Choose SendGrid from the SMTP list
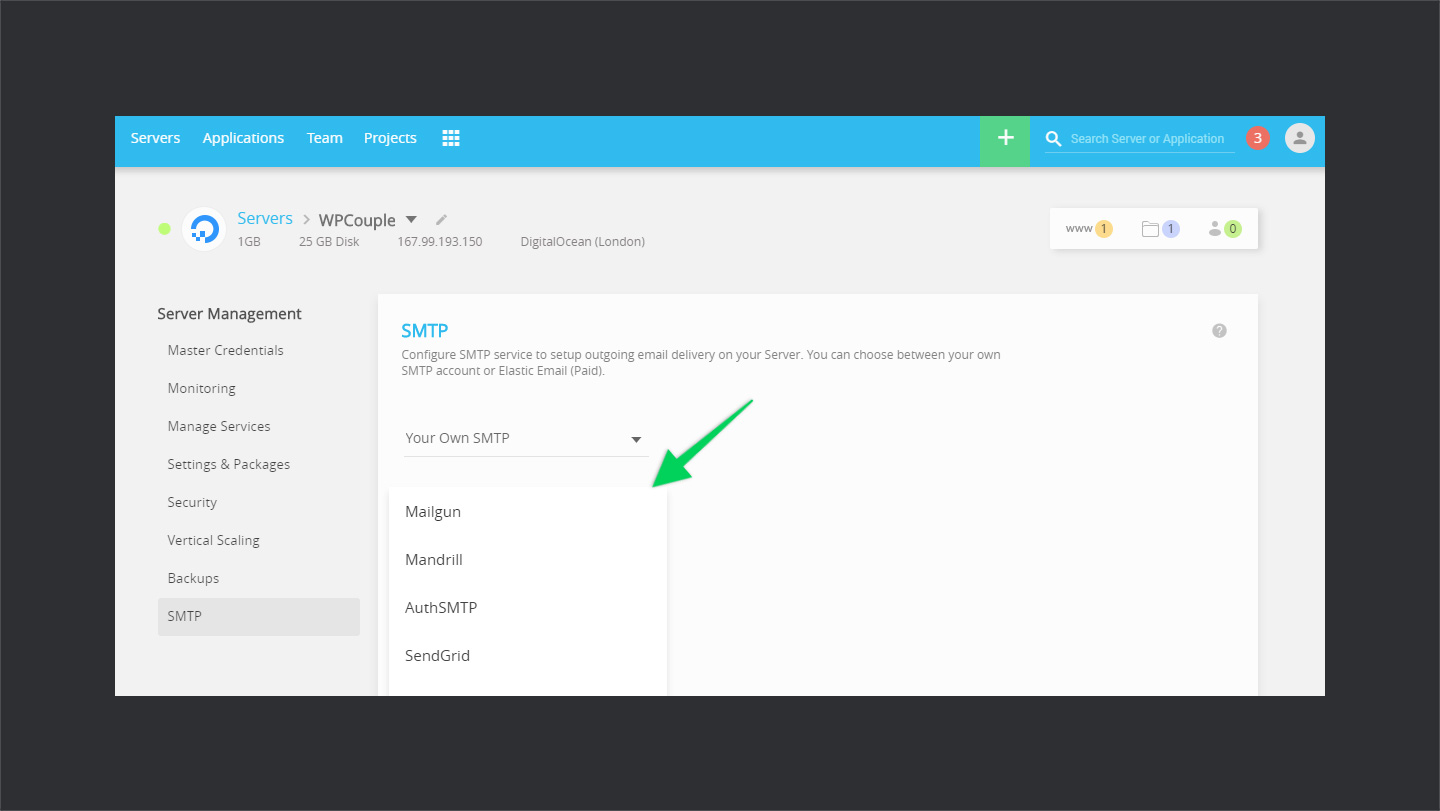The height and width of the screenshot is (811, 1440). [x=528, y=656]
